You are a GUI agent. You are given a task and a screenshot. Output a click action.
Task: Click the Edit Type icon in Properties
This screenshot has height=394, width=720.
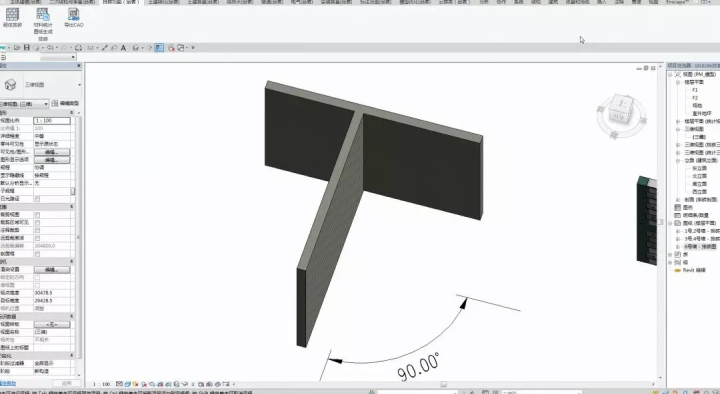55,104
